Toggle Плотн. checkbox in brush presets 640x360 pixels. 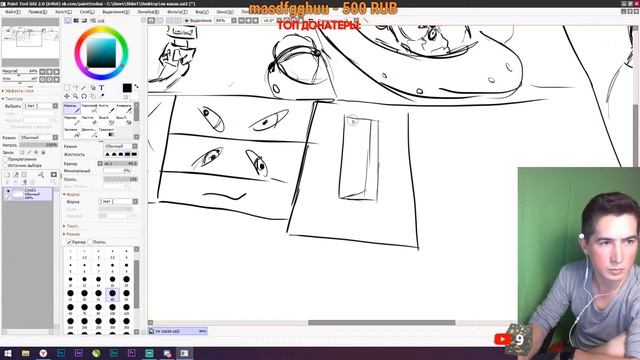click(90, 242)
